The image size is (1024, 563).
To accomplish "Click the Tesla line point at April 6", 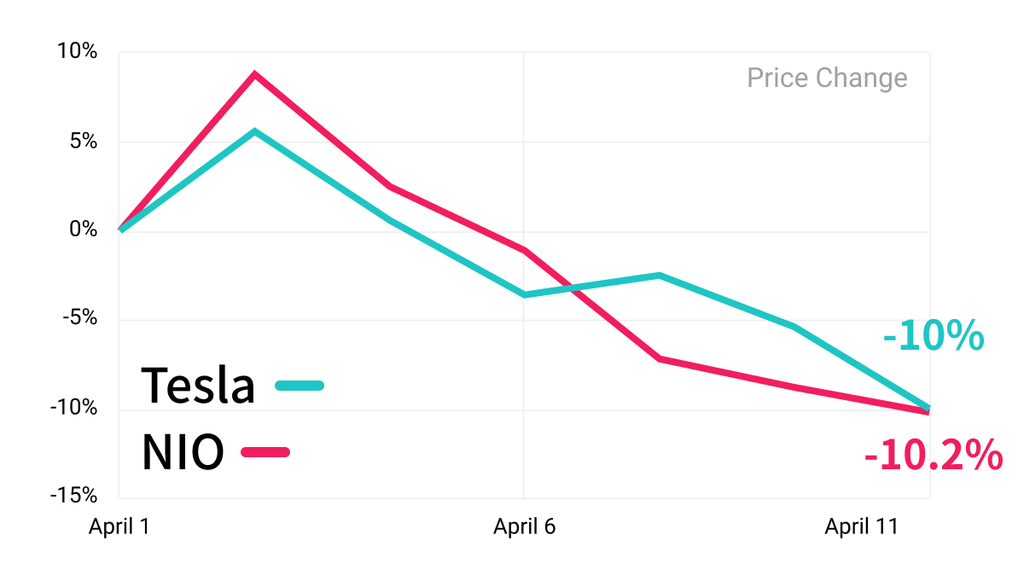I will (x=524, y=295).
